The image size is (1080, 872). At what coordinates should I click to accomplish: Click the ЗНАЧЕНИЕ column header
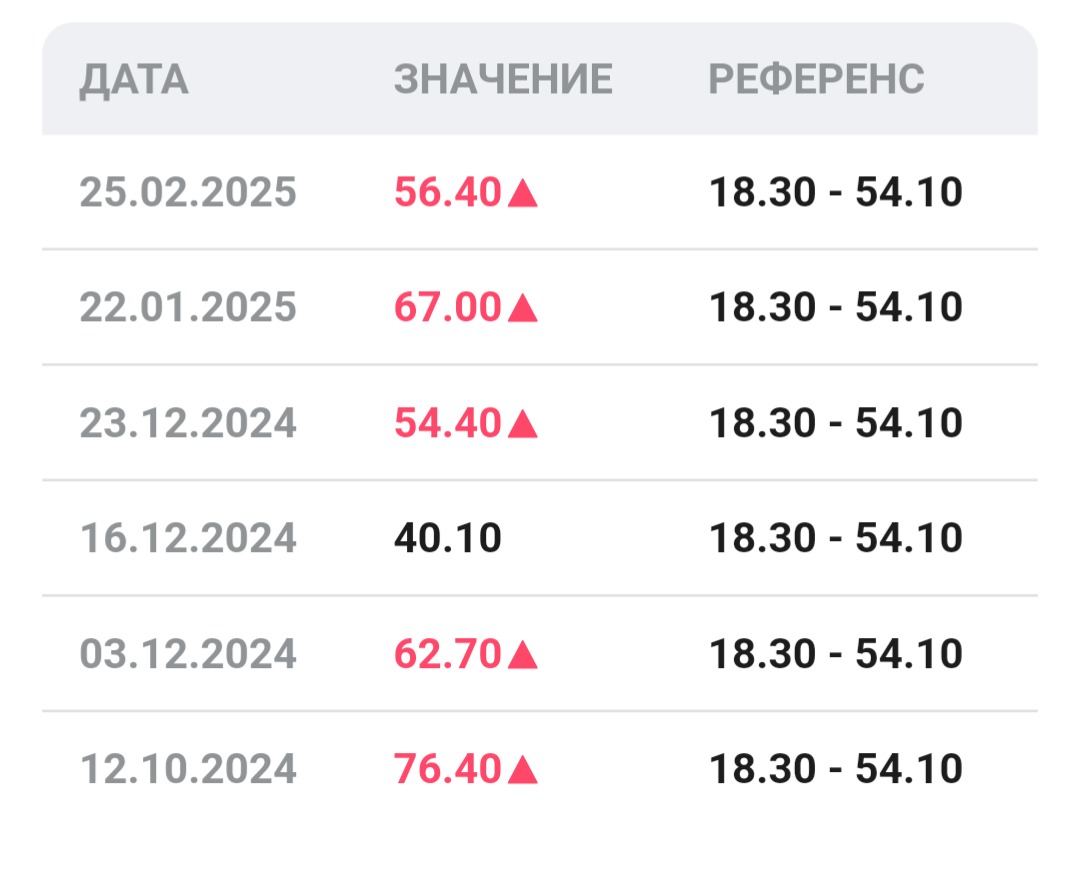[x=503, y=80]
